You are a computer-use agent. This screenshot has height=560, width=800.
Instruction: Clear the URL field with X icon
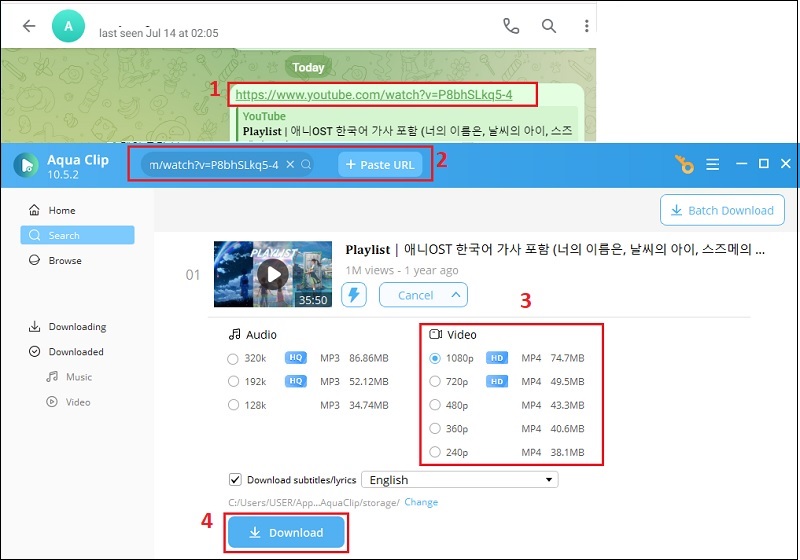290,164
